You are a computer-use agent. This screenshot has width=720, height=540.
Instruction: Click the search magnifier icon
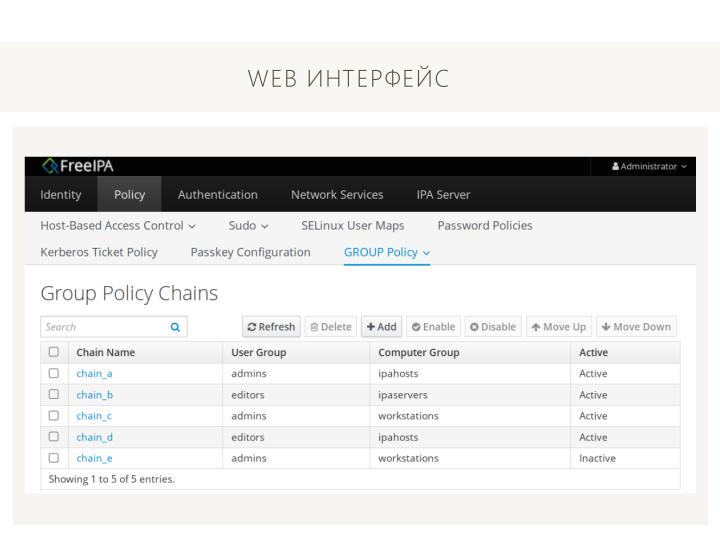point(175,327)
